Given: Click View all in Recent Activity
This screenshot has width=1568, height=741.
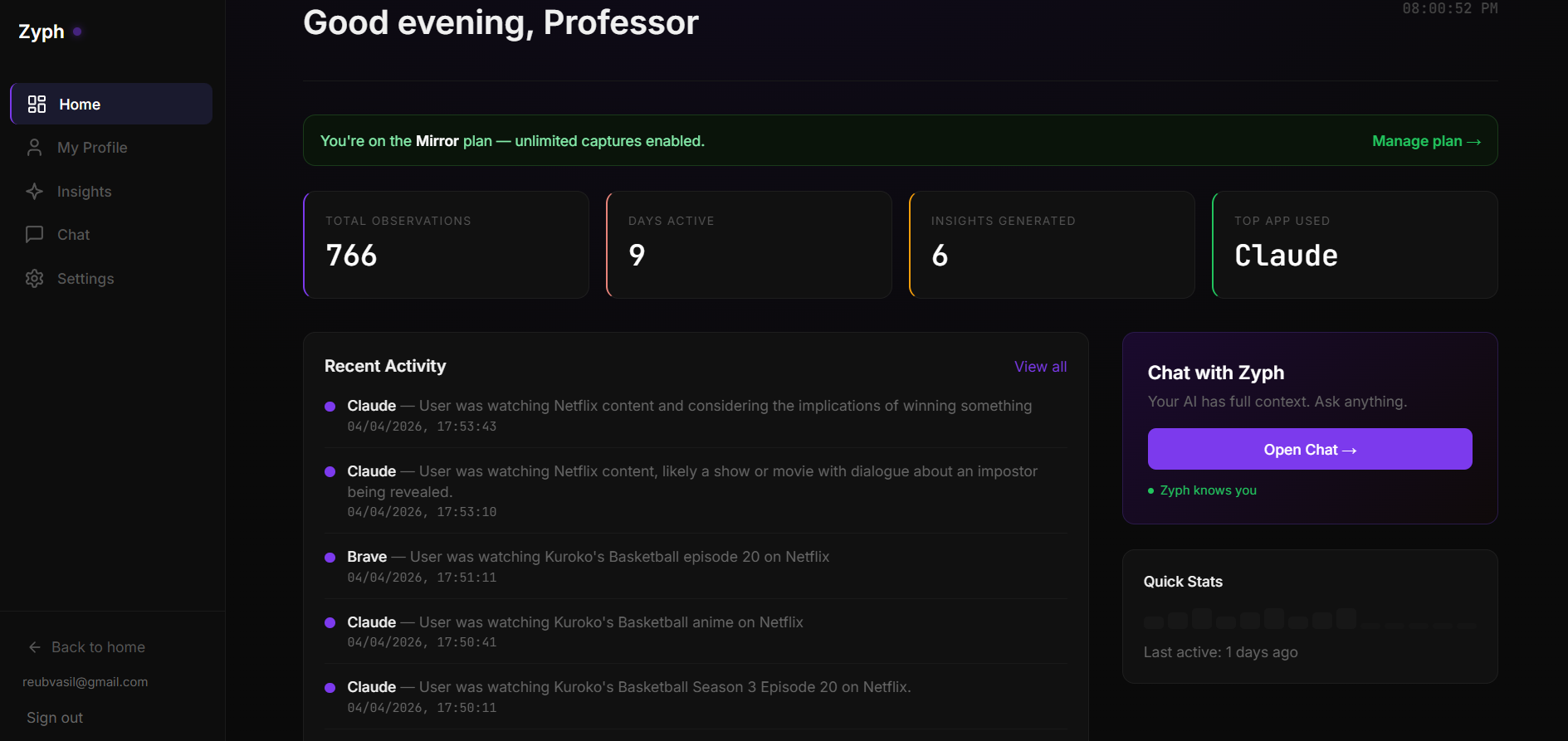Looking at the screenshot, I should point(1040,367).
